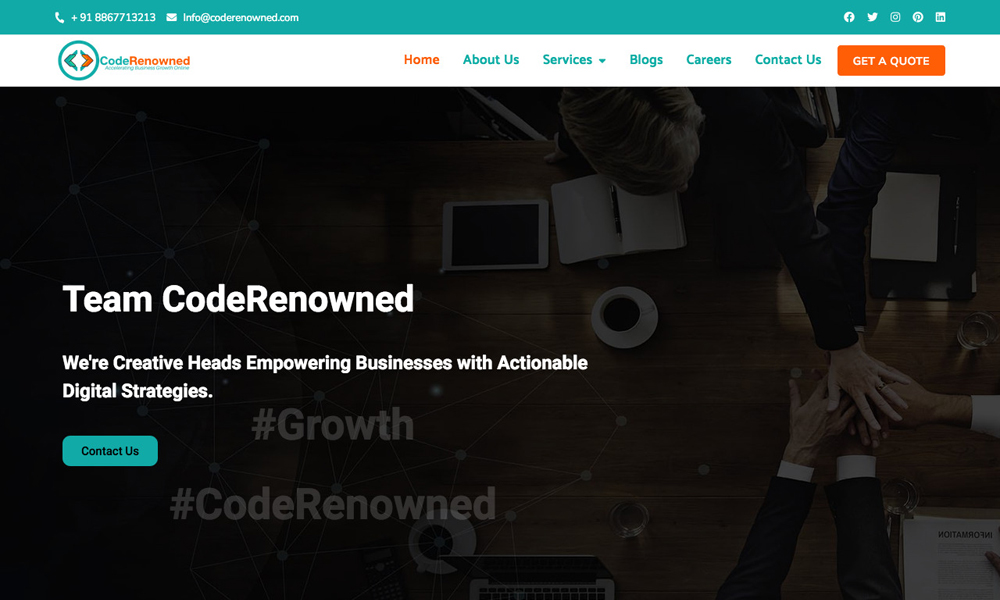
Task: Call the +91 8867713213 phone link
Action: click(113, 18)
